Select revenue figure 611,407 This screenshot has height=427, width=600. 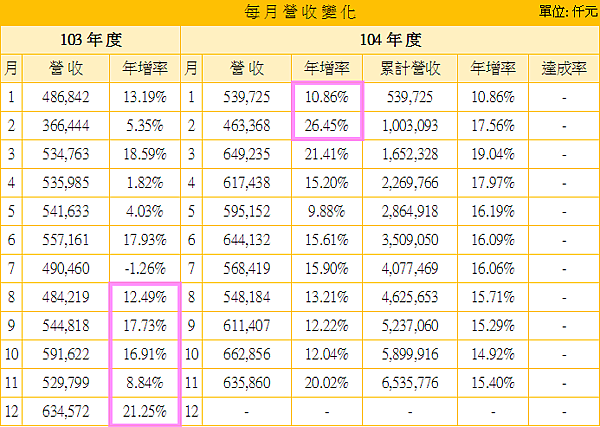point(247,326)
